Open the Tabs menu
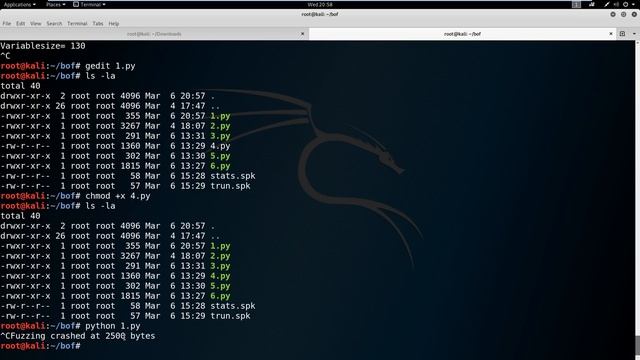 click(x=98, y=24)
